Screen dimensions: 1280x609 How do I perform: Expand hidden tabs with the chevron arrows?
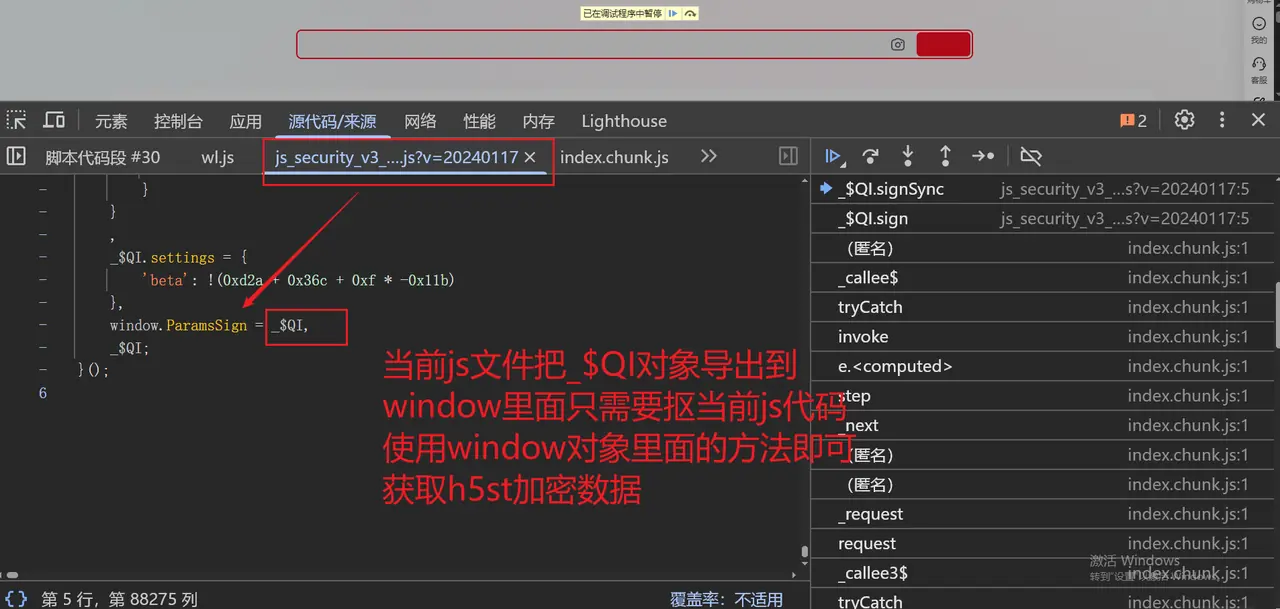tap(708, 156)
